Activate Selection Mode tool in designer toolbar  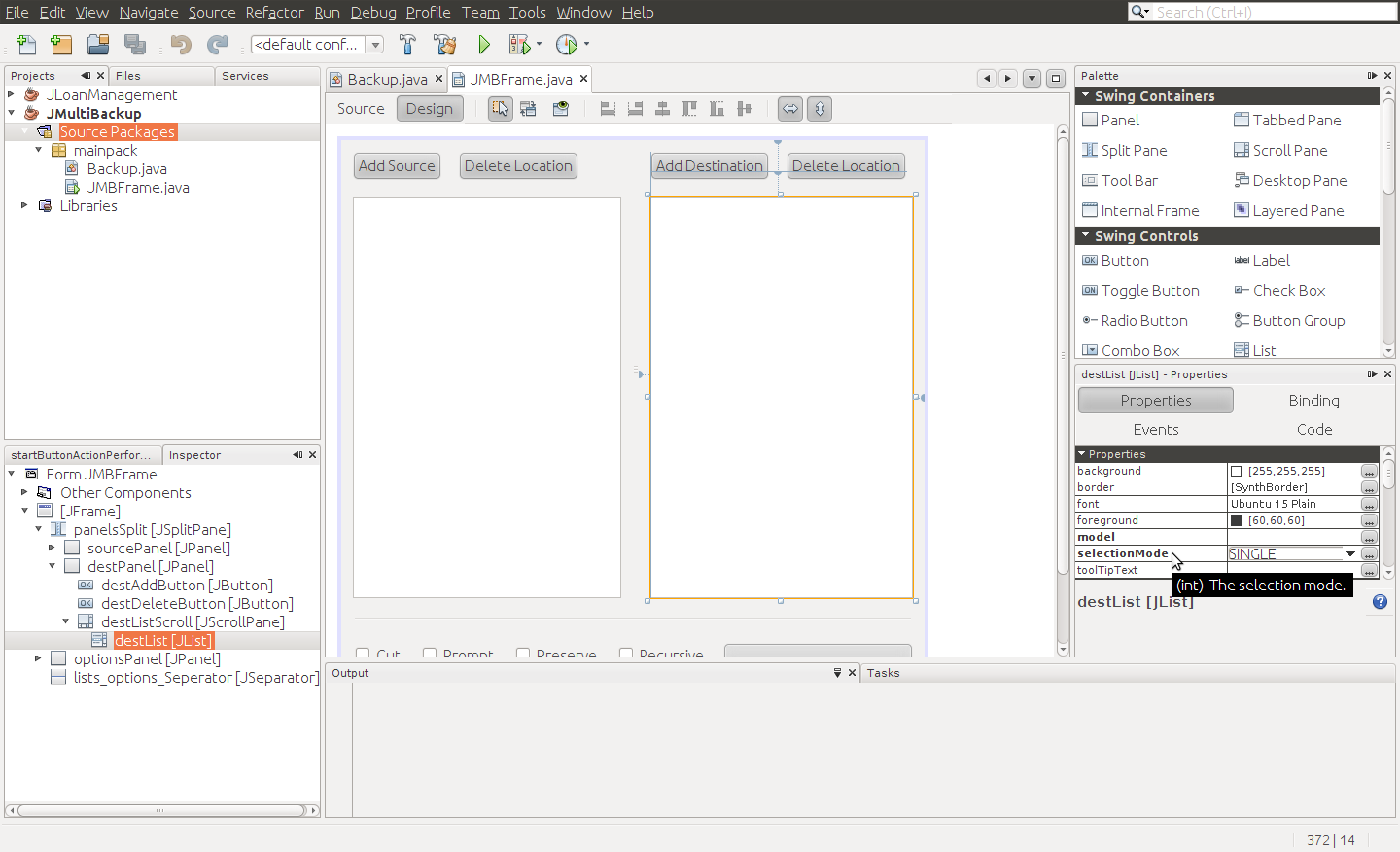tap(500, 109)
